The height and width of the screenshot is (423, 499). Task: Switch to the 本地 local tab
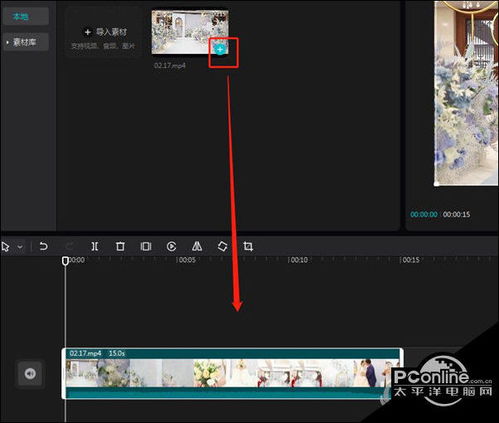[x=21, y=16]
